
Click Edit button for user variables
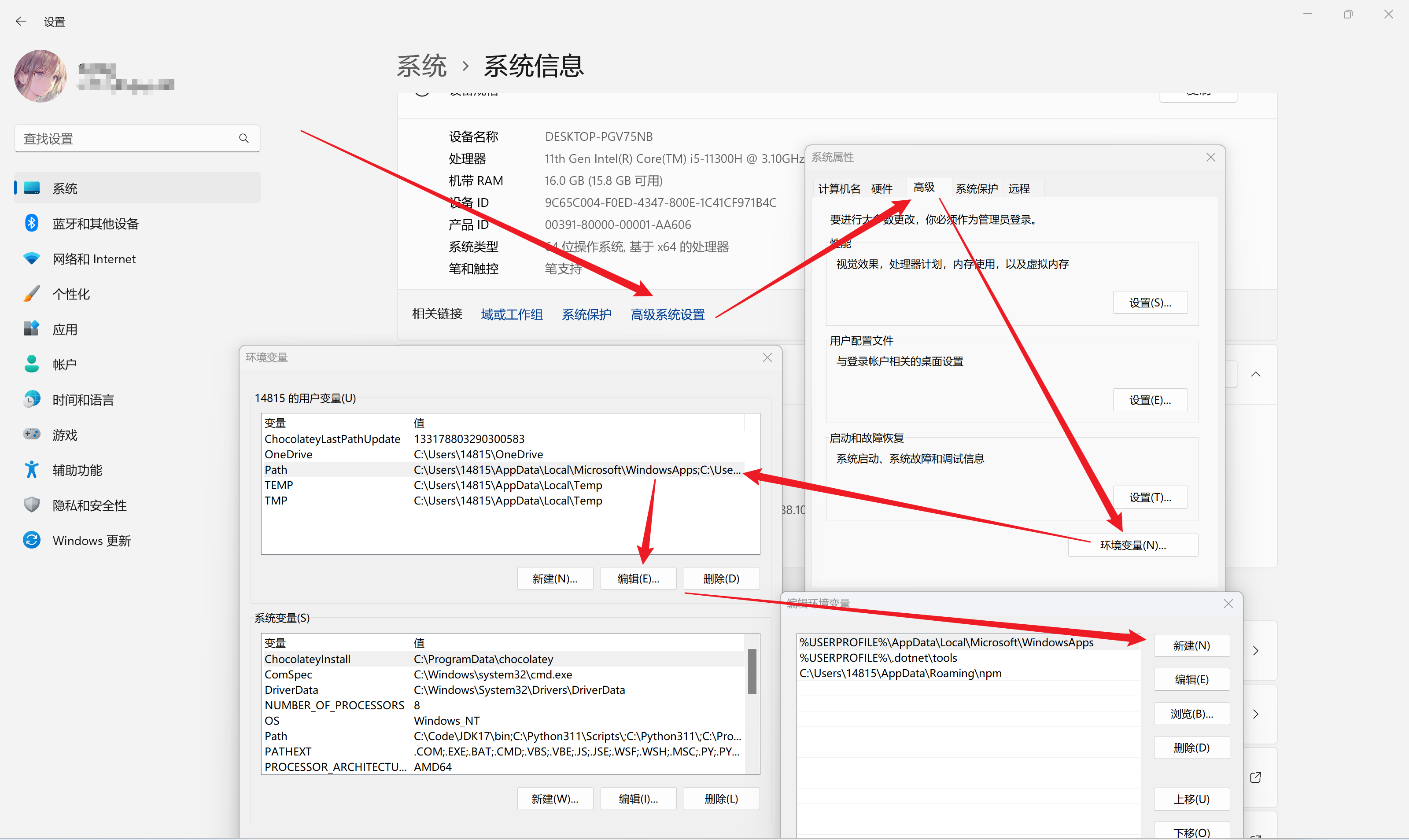(x=638, y=578)
